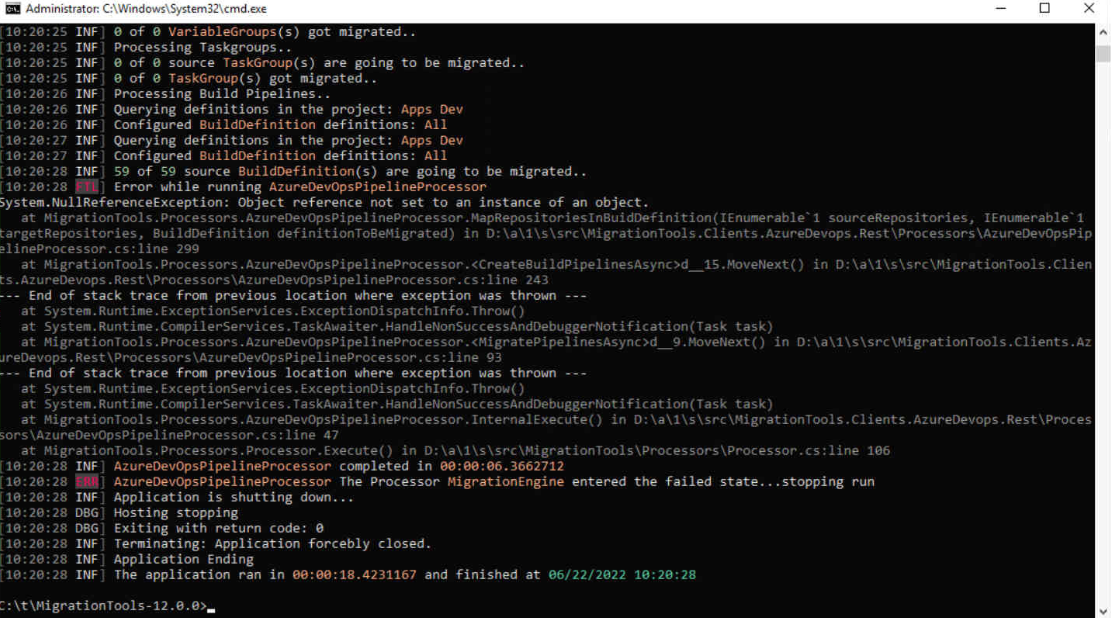Image resolution: width=1111 pixels, height=618 pixels.
Task: Close the Administrator cmd.exe window
Action: coord(1089,9)
